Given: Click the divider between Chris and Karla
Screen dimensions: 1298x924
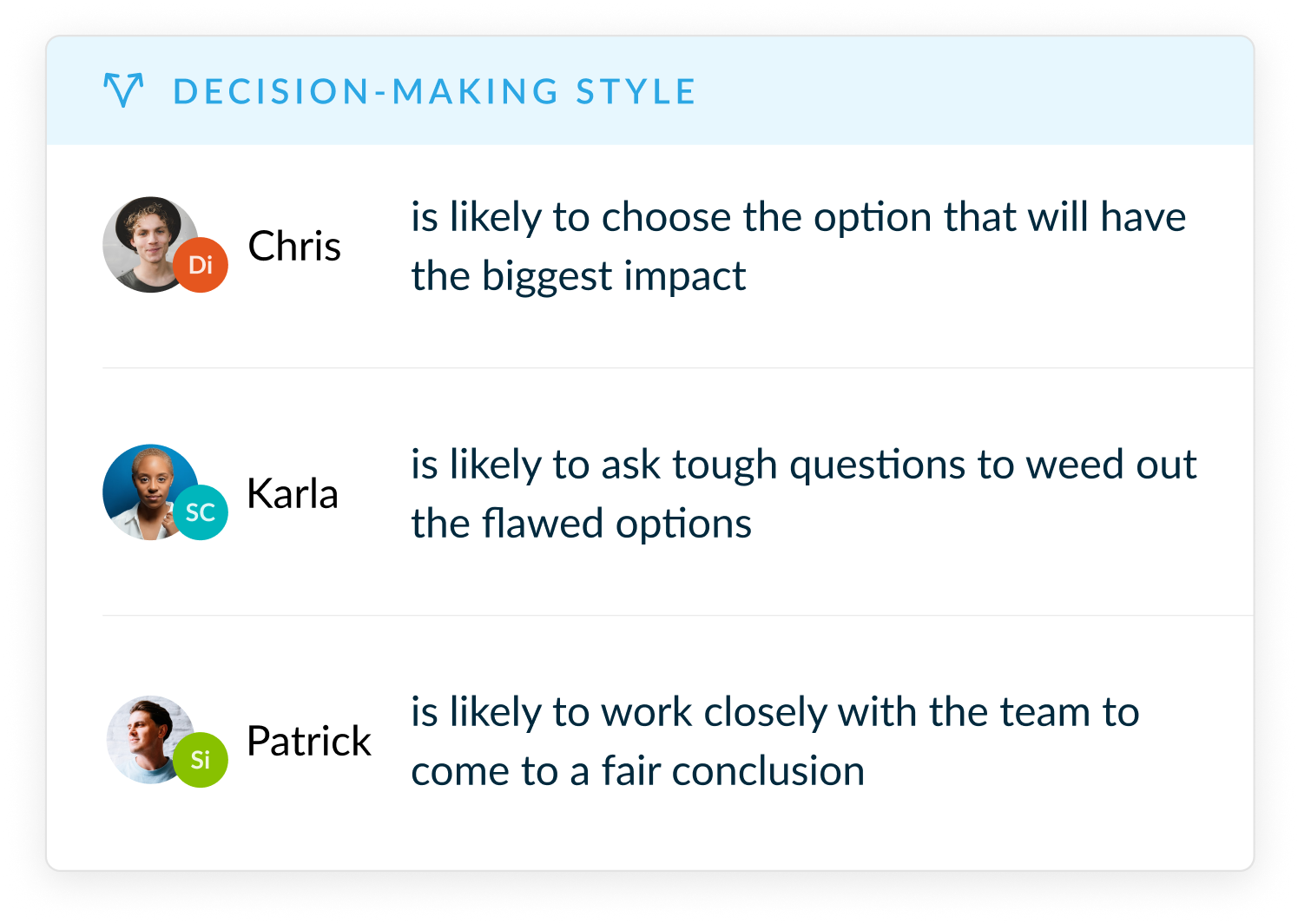Looking at the screenshot, I should [x=677, y=368].
